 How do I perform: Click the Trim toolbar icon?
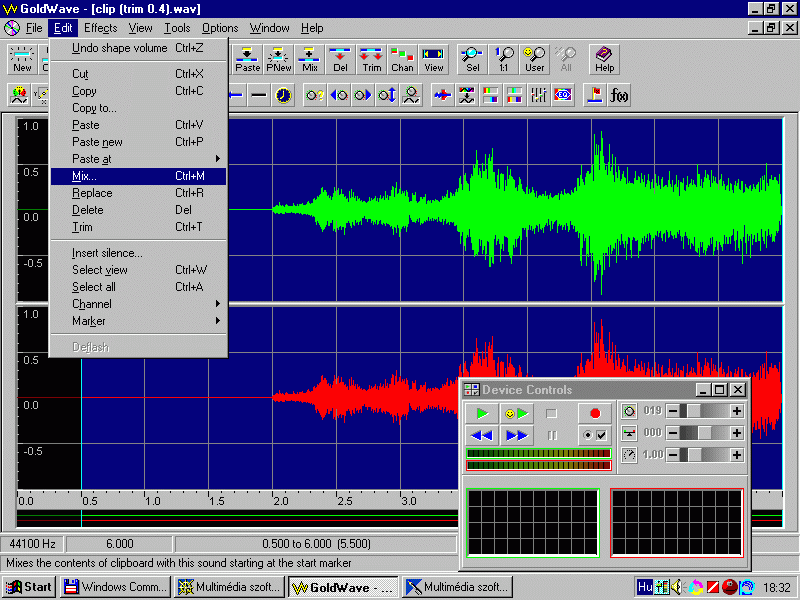pyautogui.click(x=371, y=59)
